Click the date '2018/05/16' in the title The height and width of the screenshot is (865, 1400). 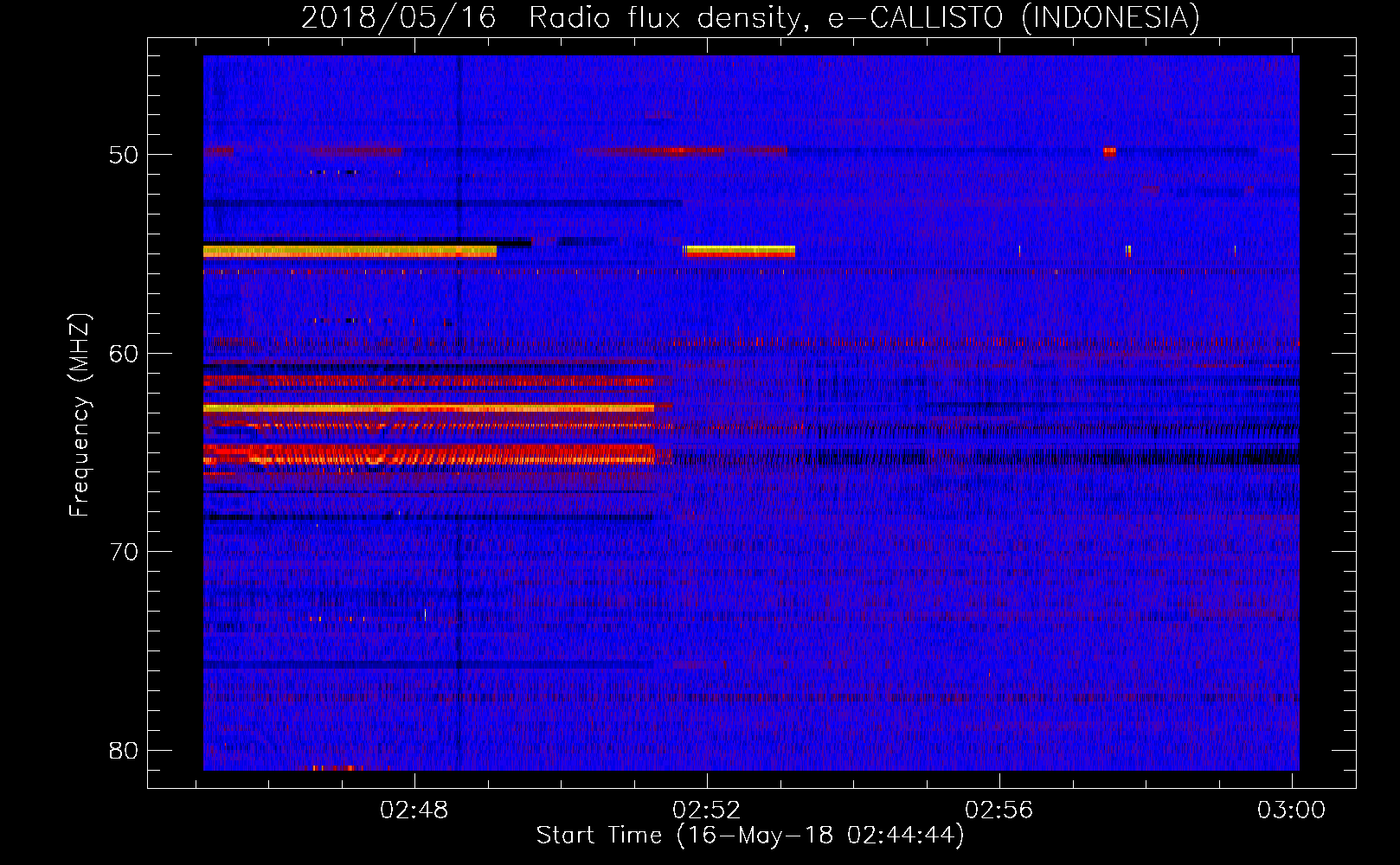tap(399, 17)
